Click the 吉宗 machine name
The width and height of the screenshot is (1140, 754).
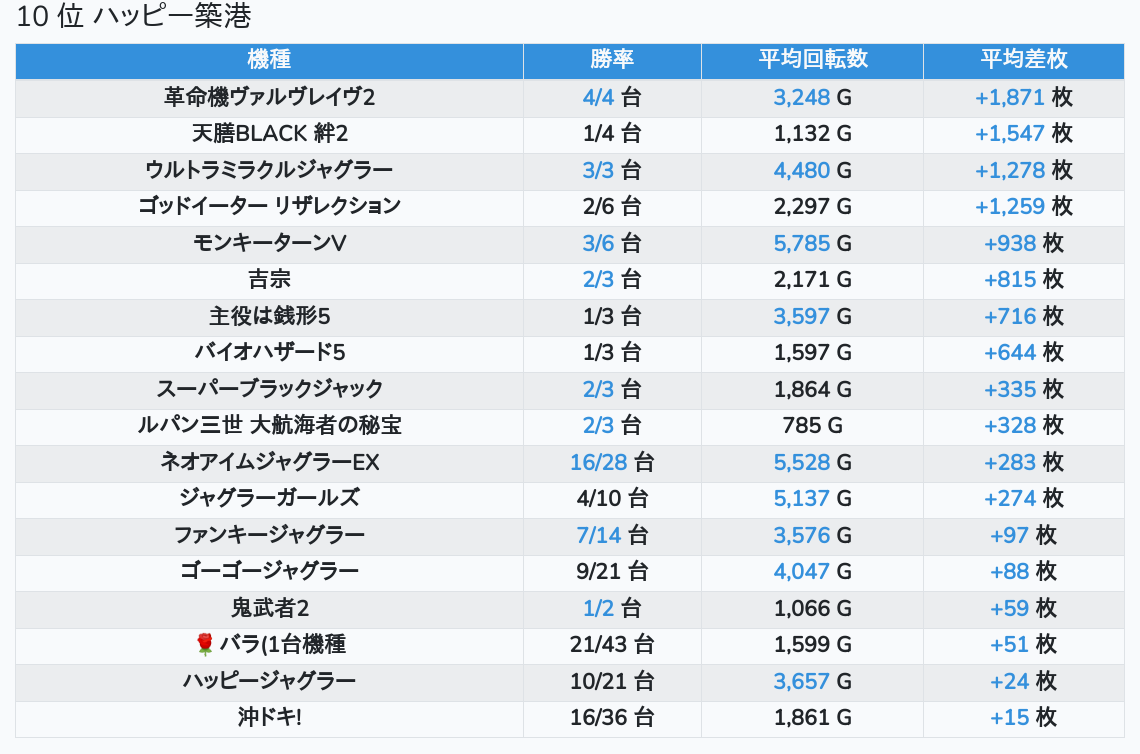tap(269, 279)
